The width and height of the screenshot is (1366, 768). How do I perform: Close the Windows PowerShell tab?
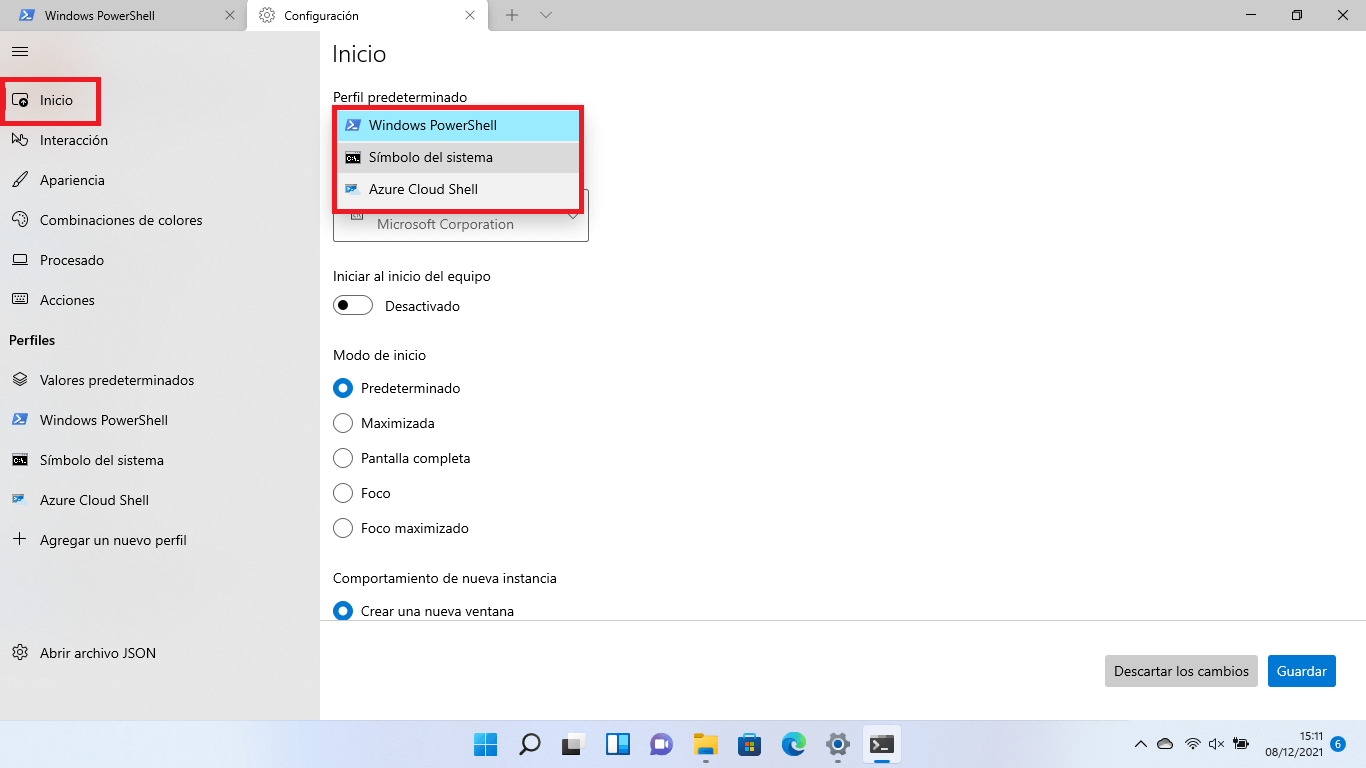click(230, 16)
